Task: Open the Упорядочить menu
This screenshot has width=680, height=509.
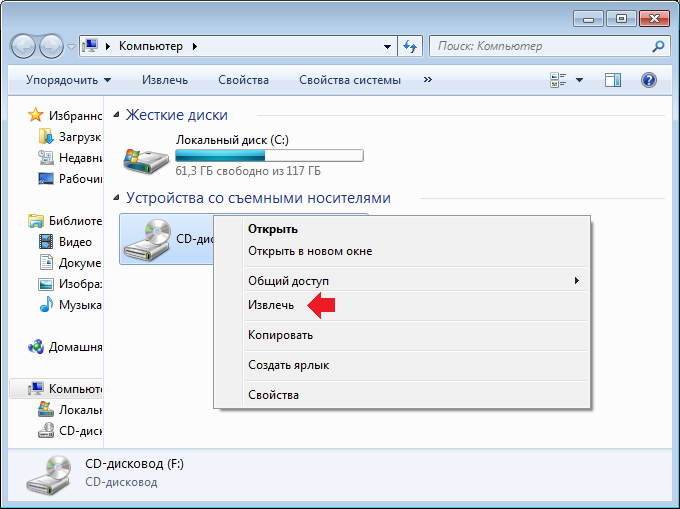Action: point(68,80)
